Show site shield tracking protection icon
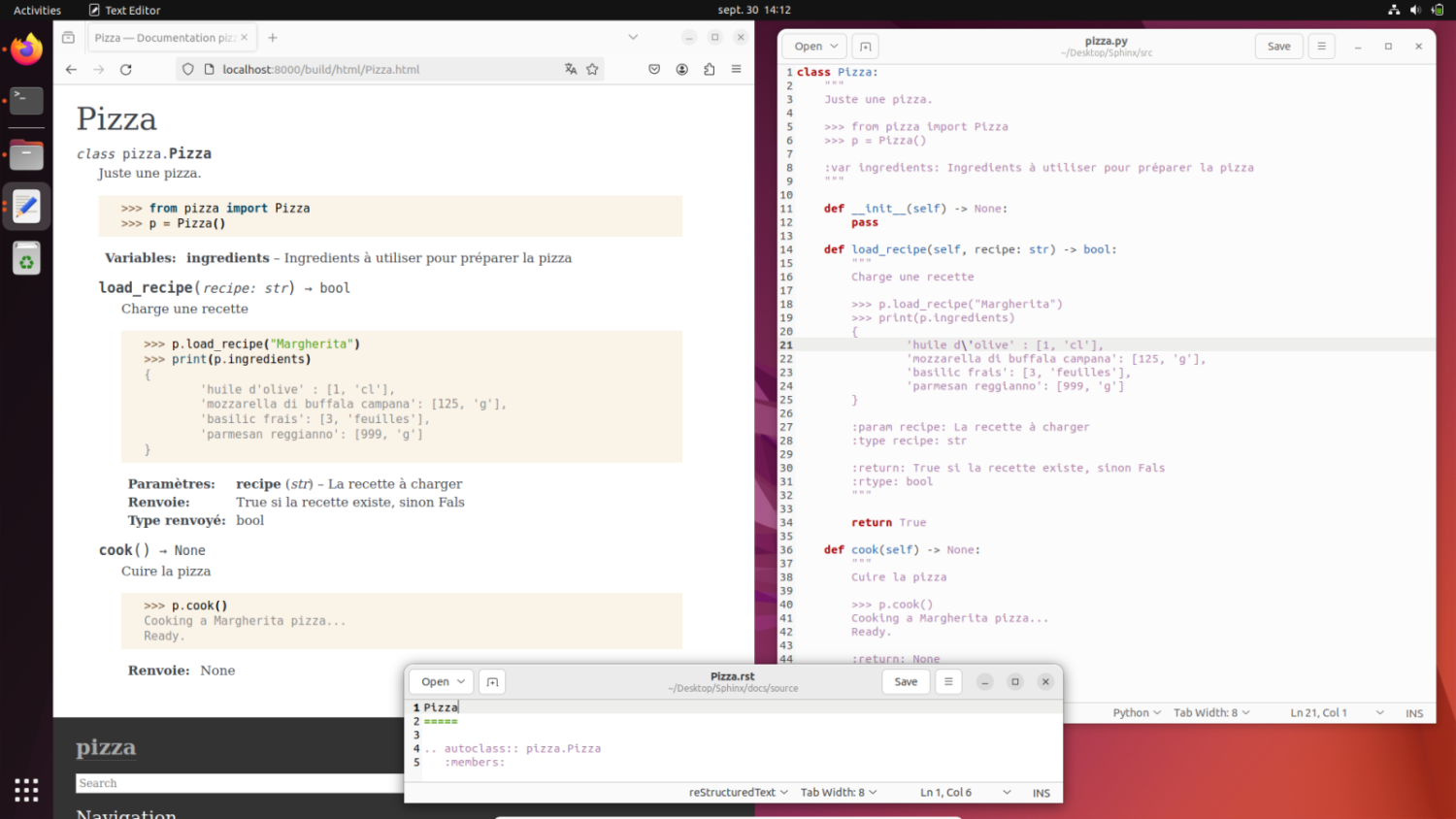Viewport: 1456px width, 819px height. 188,69
